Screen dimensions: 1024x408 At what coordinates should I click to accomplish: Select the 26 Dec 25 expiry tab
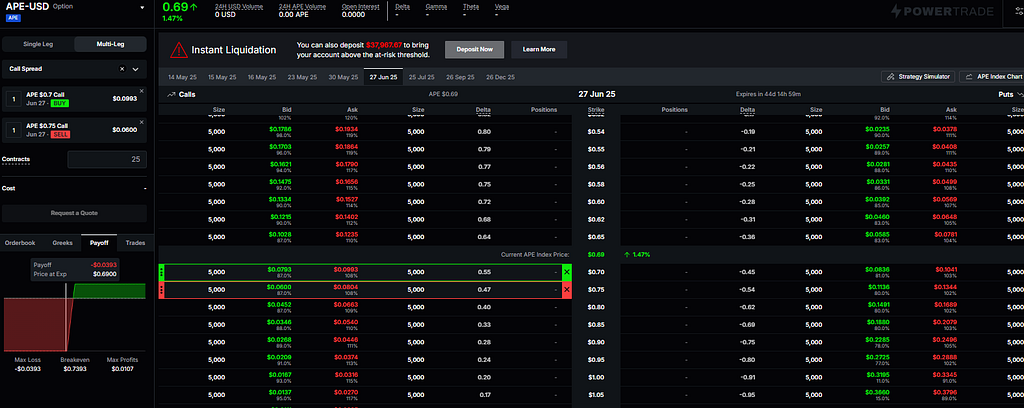pyautogui.click(x=500, y=77)
